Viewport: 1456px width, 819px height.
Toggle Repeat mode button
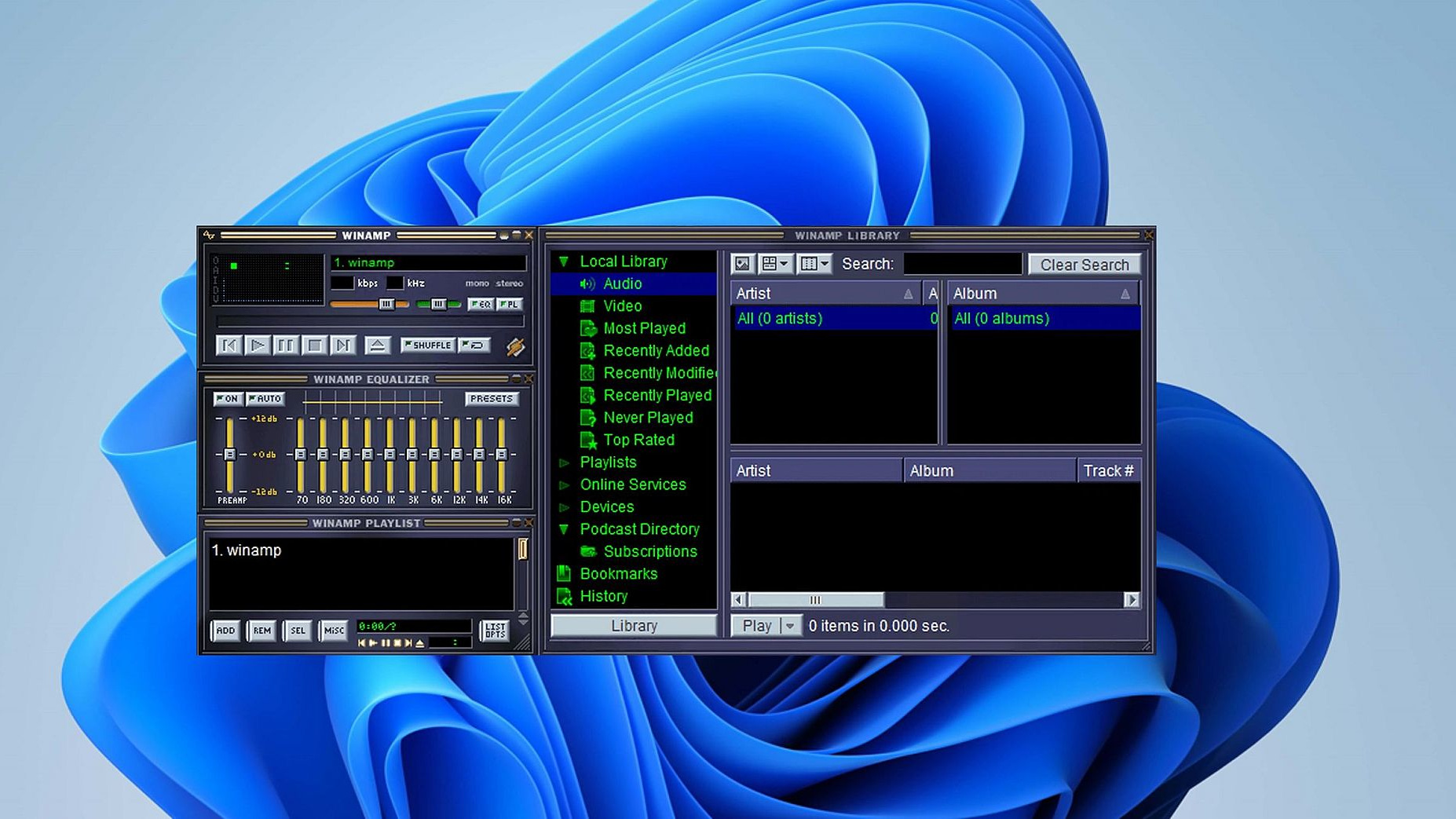click(x=475, y=345)
